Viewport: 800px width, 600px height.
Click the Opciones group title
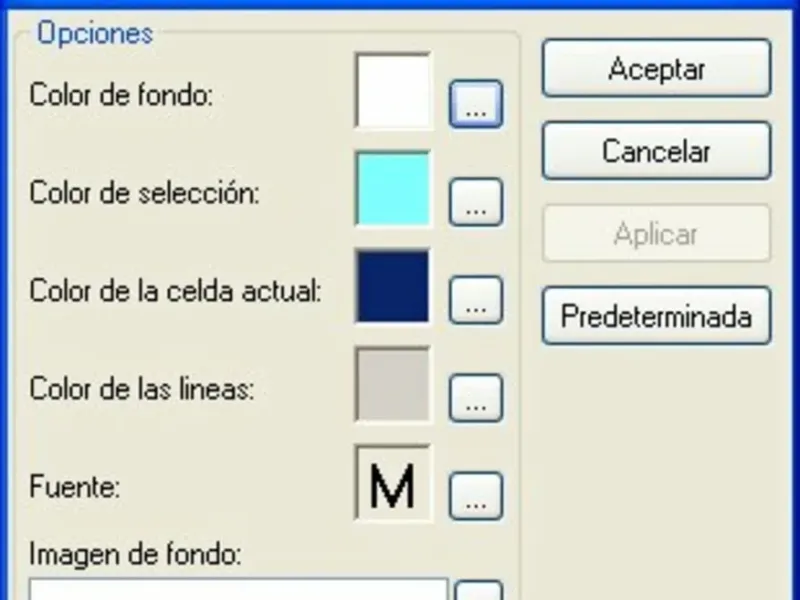click(x=95, y=33)
